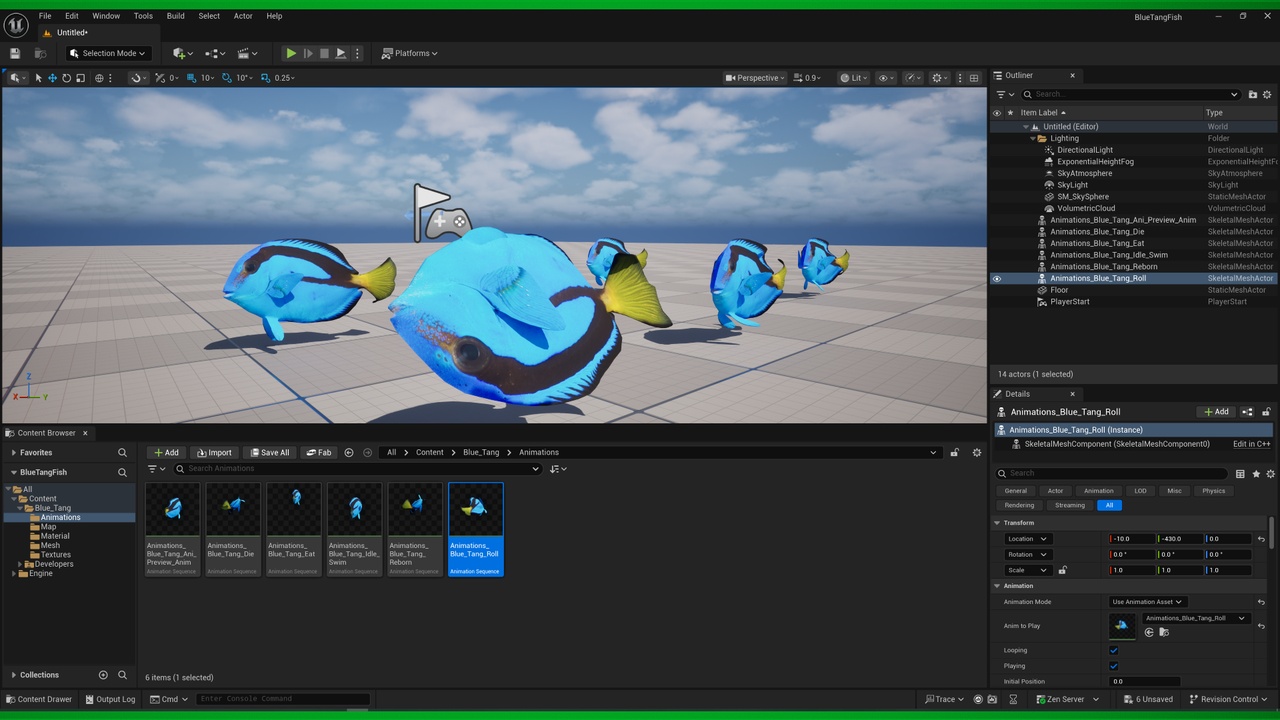Open the viewport settings gear menu
This screenshot has height=720, width=1280.
[939, 78]
